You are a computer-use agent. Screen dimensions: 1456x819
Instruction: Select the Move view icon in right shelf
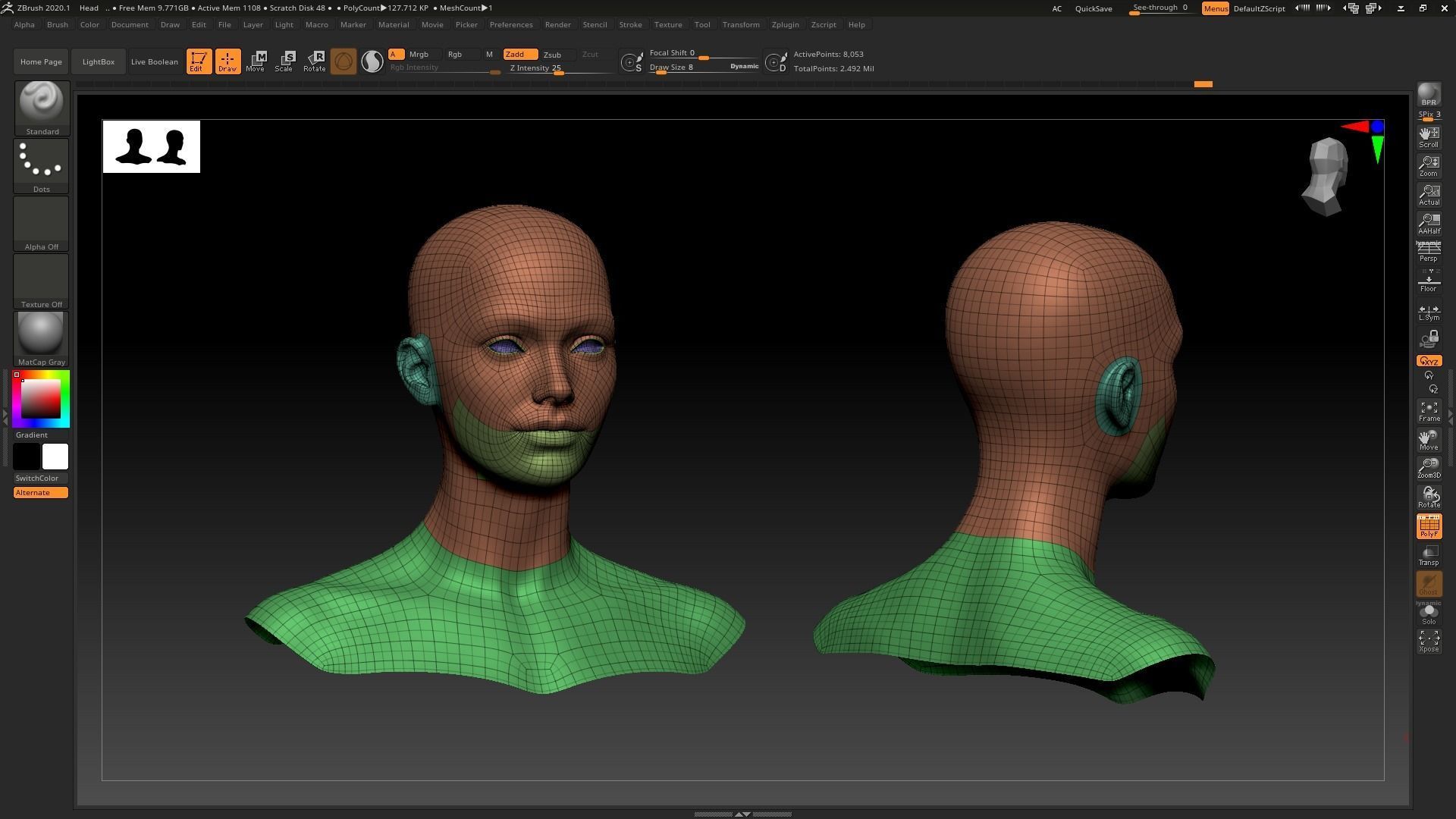(1429, 440)
